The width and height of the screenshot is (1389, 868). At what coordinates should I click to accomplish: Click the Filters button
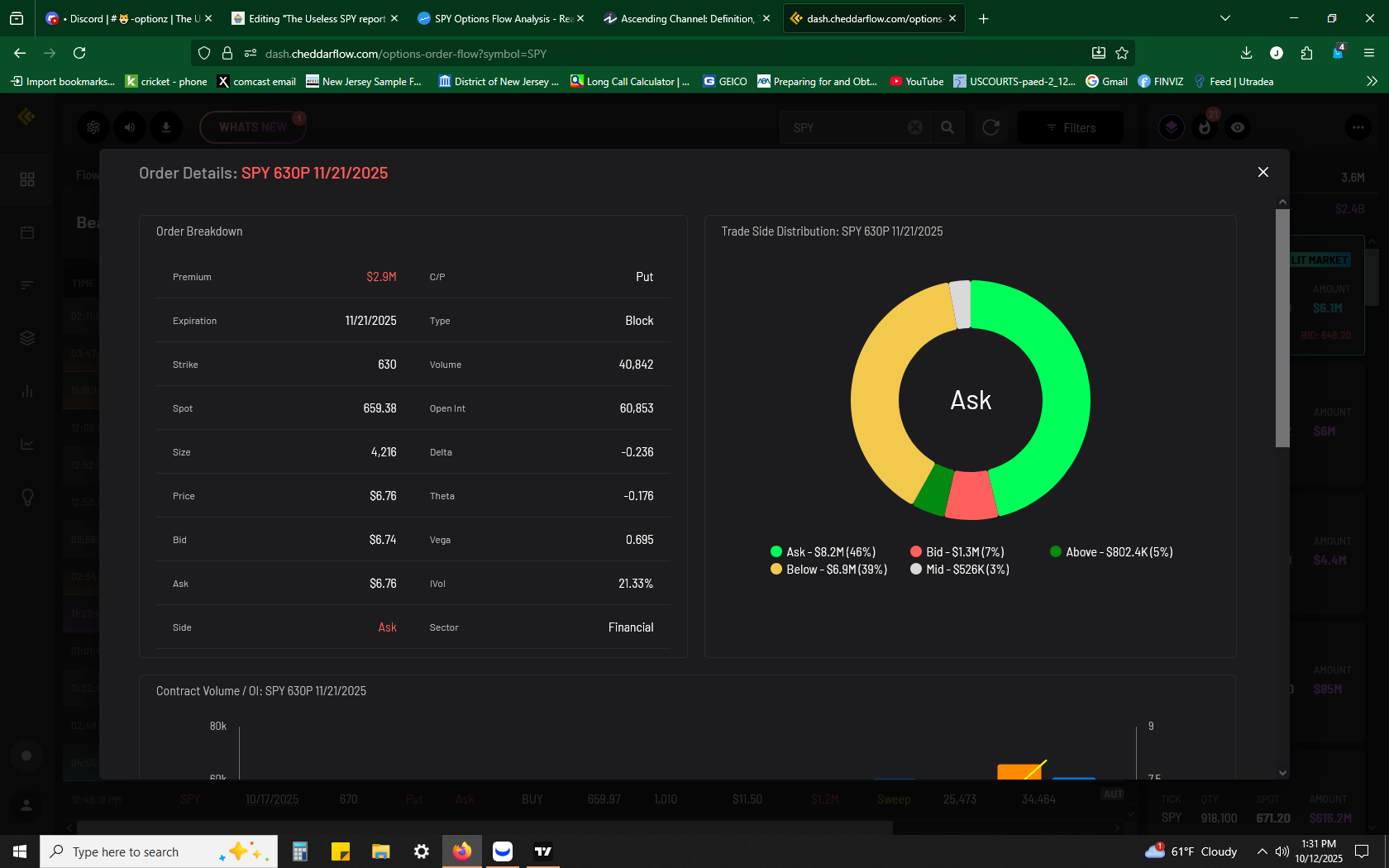(1071, 127)
